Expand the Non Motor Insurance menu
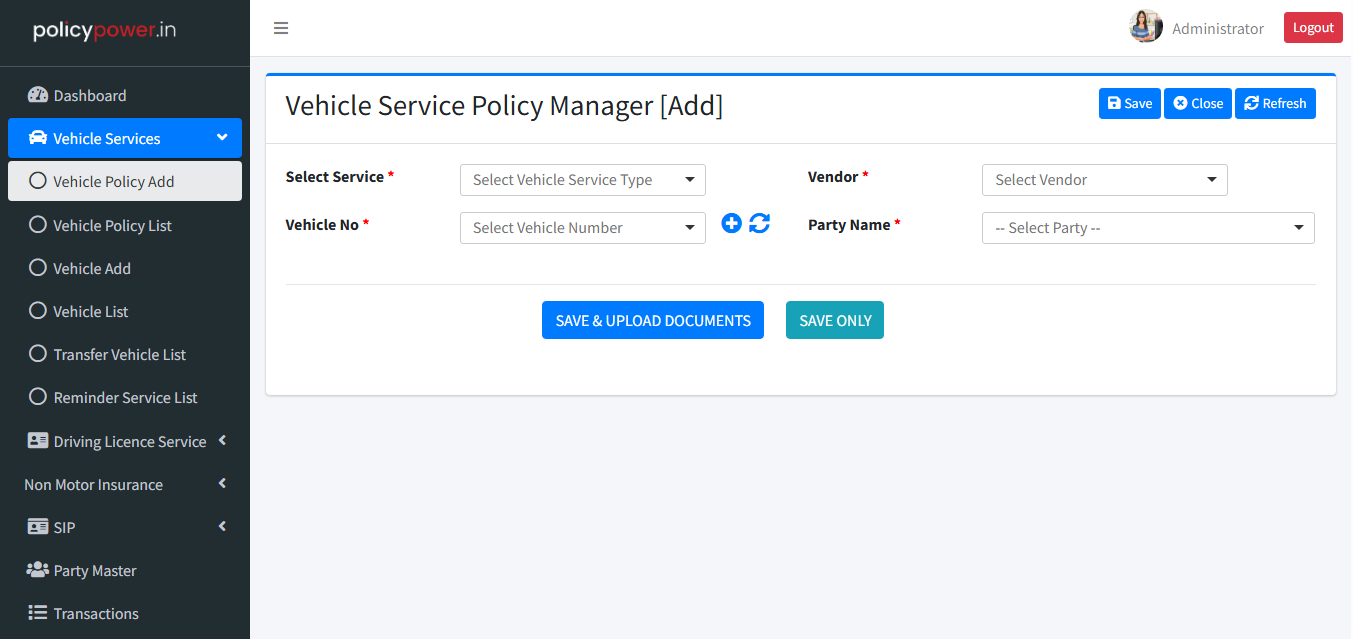Screen dimensions: 1353x639 point(124,485)
